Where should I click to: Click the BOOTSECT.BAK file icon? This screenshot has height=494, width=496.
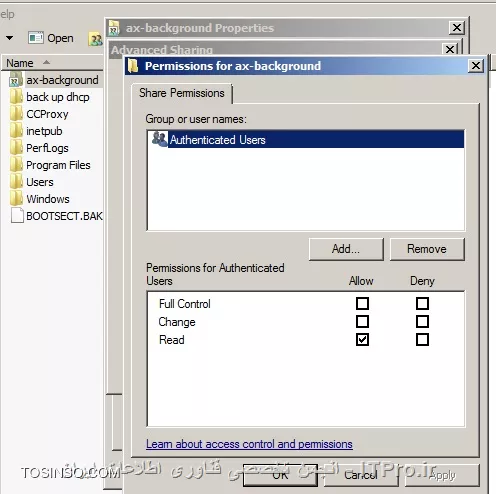pyautogui.click(x=17, y=215)
